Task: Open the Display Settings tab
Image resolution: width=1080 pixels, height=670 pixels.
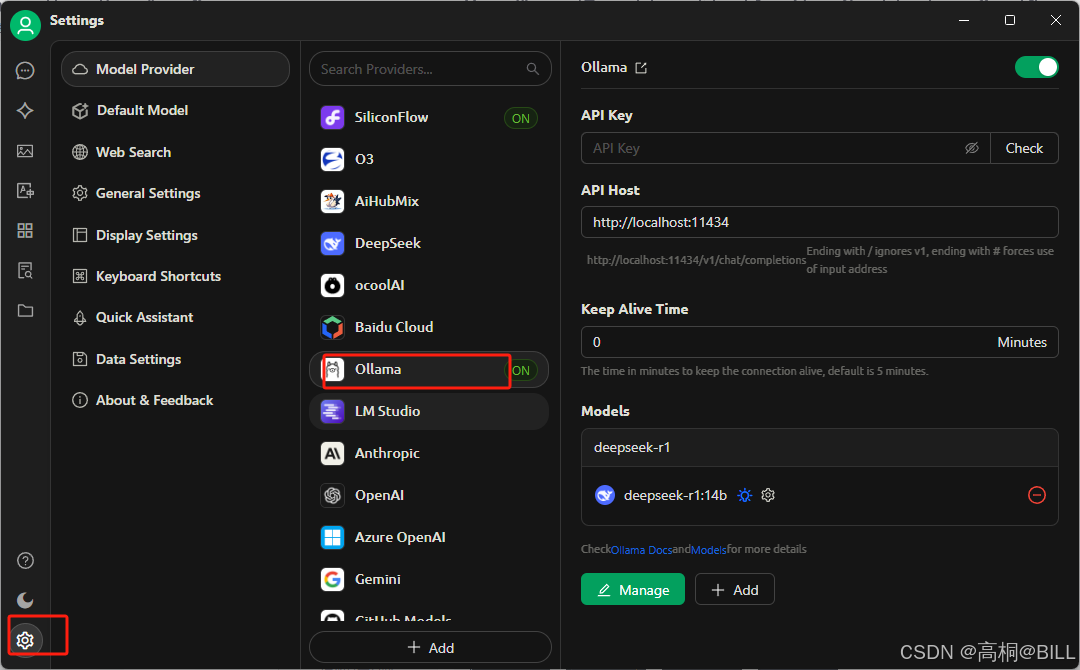Action: coord(176,235)
